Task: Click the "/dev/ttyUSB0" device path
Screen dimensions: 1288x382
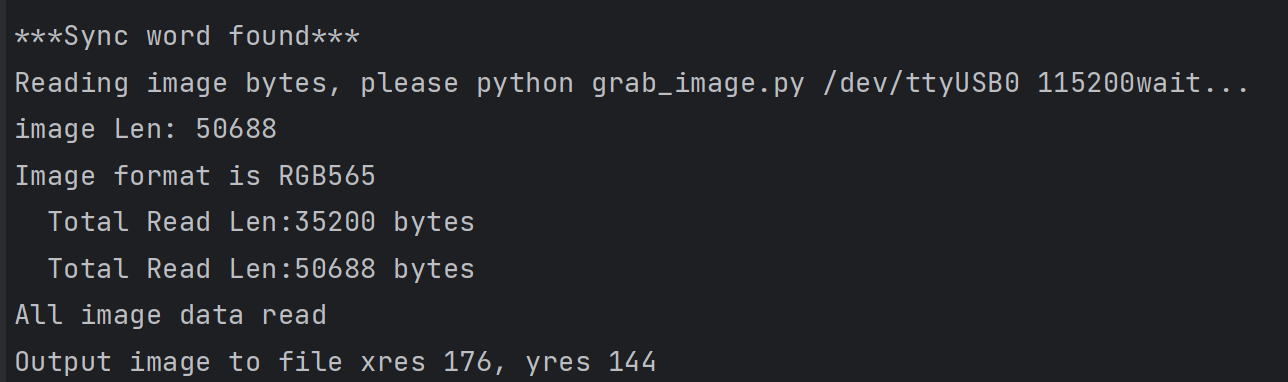Action: click(920, 83)
